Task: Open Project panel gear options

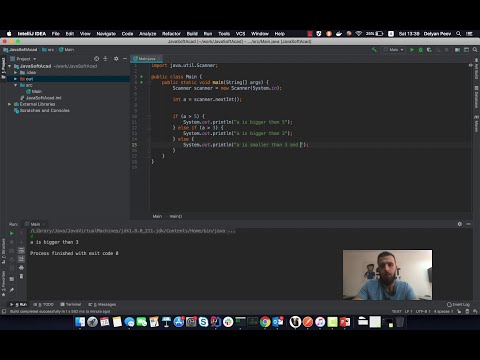Action: [x=116, y=59]
